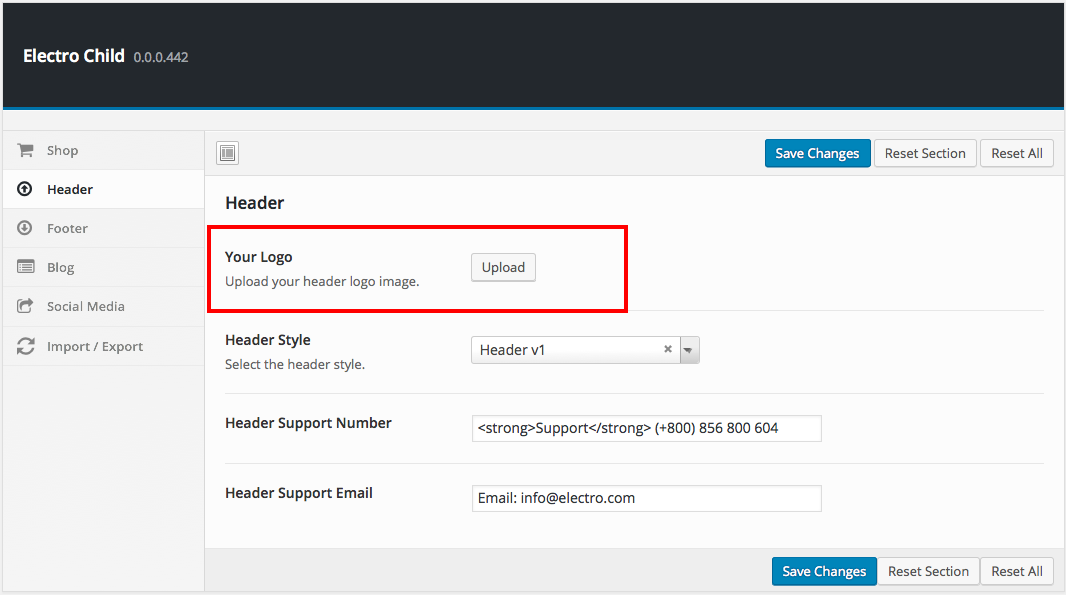This screenshot has height=595, width=1066.
Task: Focus the Header Support Number field
Action: pyautogui.click(x=647, y=428)
